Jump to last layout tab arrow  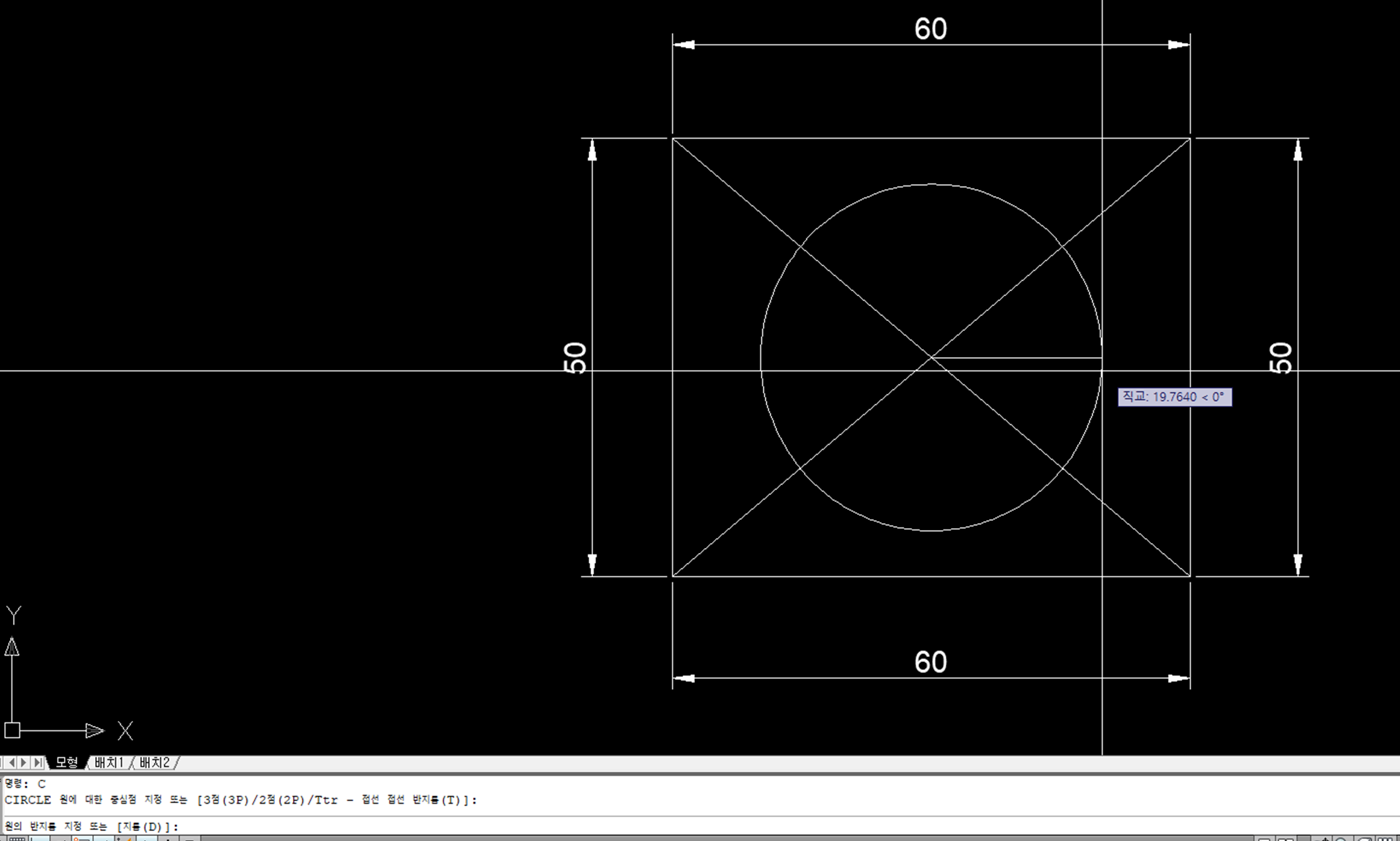point(37,763)
